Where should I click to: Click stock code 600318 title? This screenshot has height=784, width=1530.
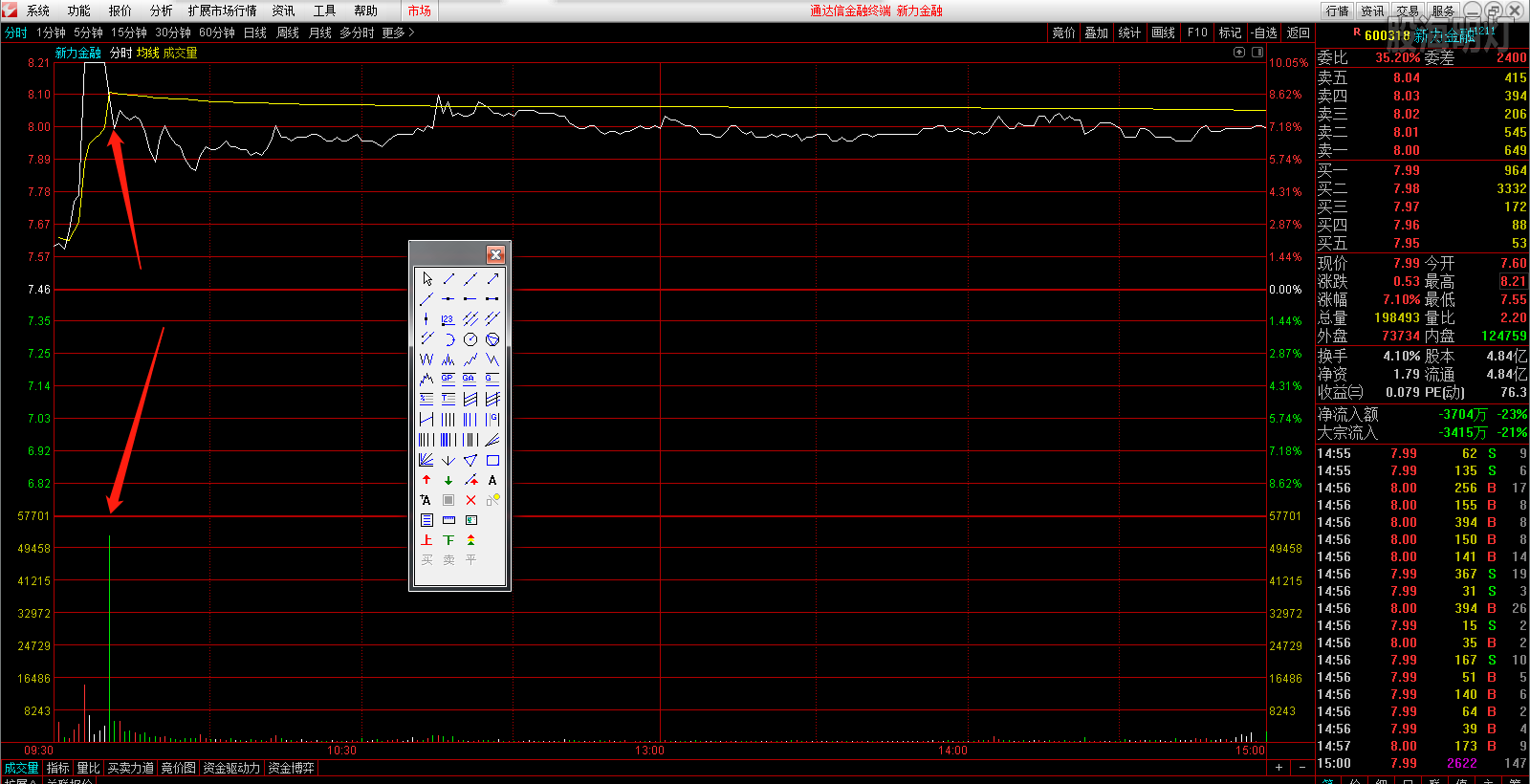[1387, 34]
